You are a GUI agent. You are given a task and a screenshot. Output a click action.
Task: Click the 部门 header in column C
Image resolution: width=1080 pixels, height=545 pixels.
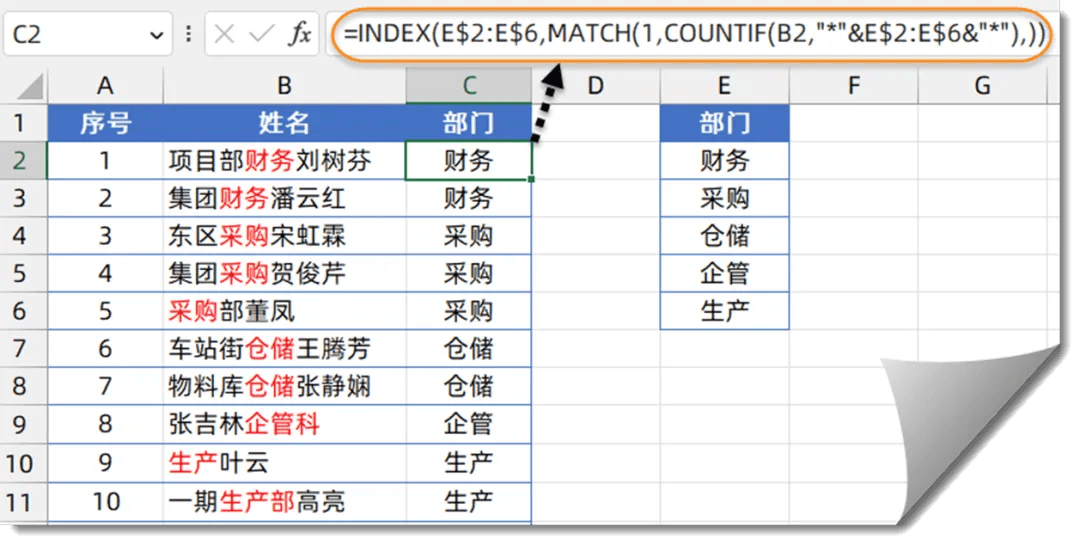[468, 123]
